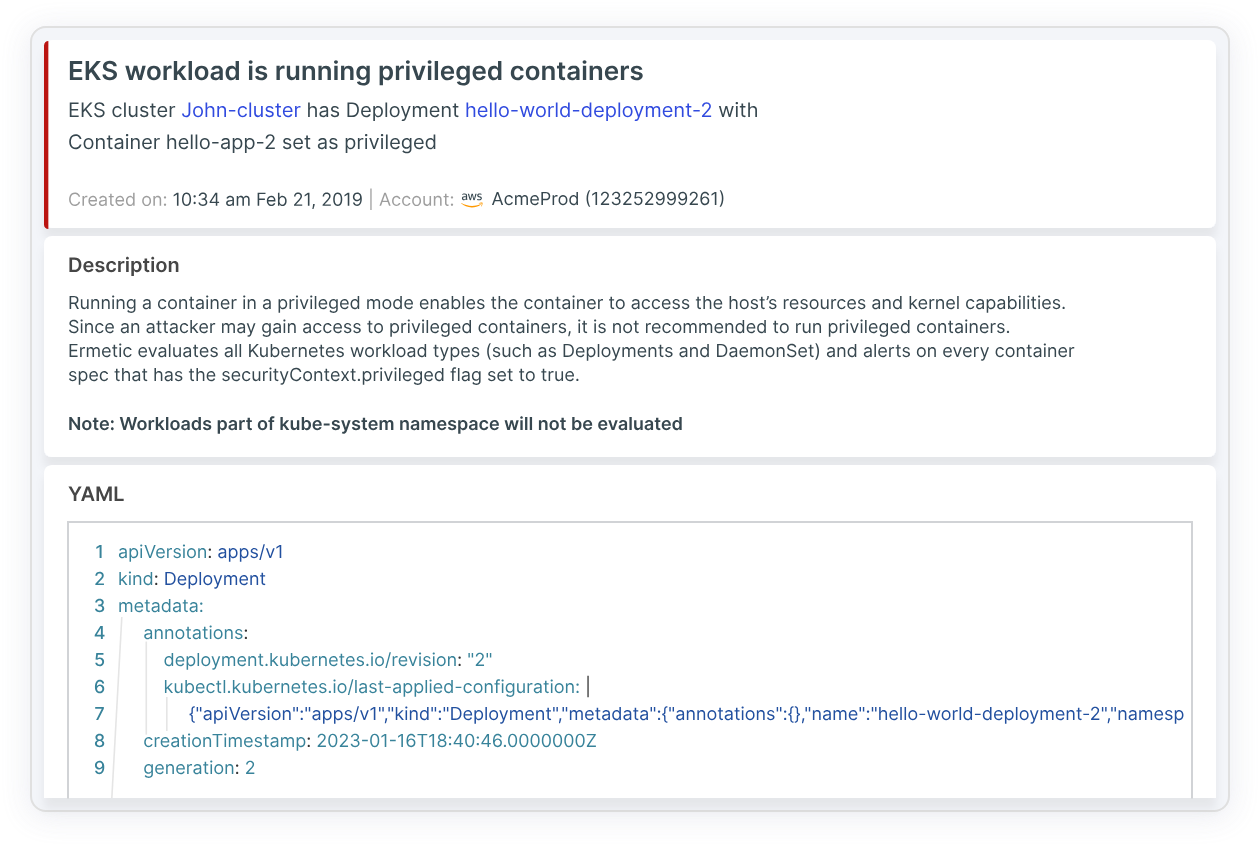Click the Description heading
Image resolution: width=1260 pixels, height=846 pixels.
point(124,265)
